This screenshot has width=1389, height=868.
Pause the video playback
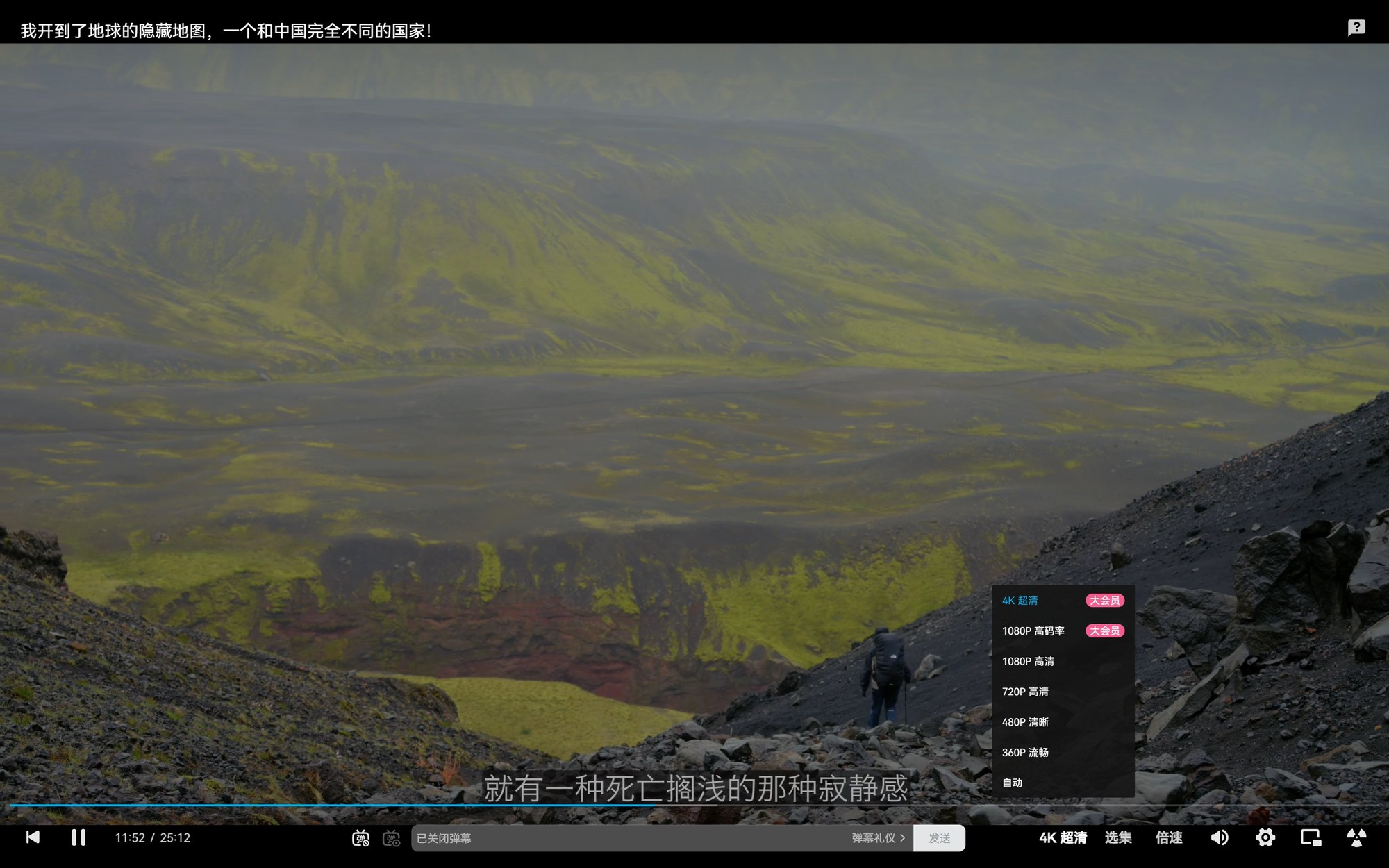click(x=78, y=837)
